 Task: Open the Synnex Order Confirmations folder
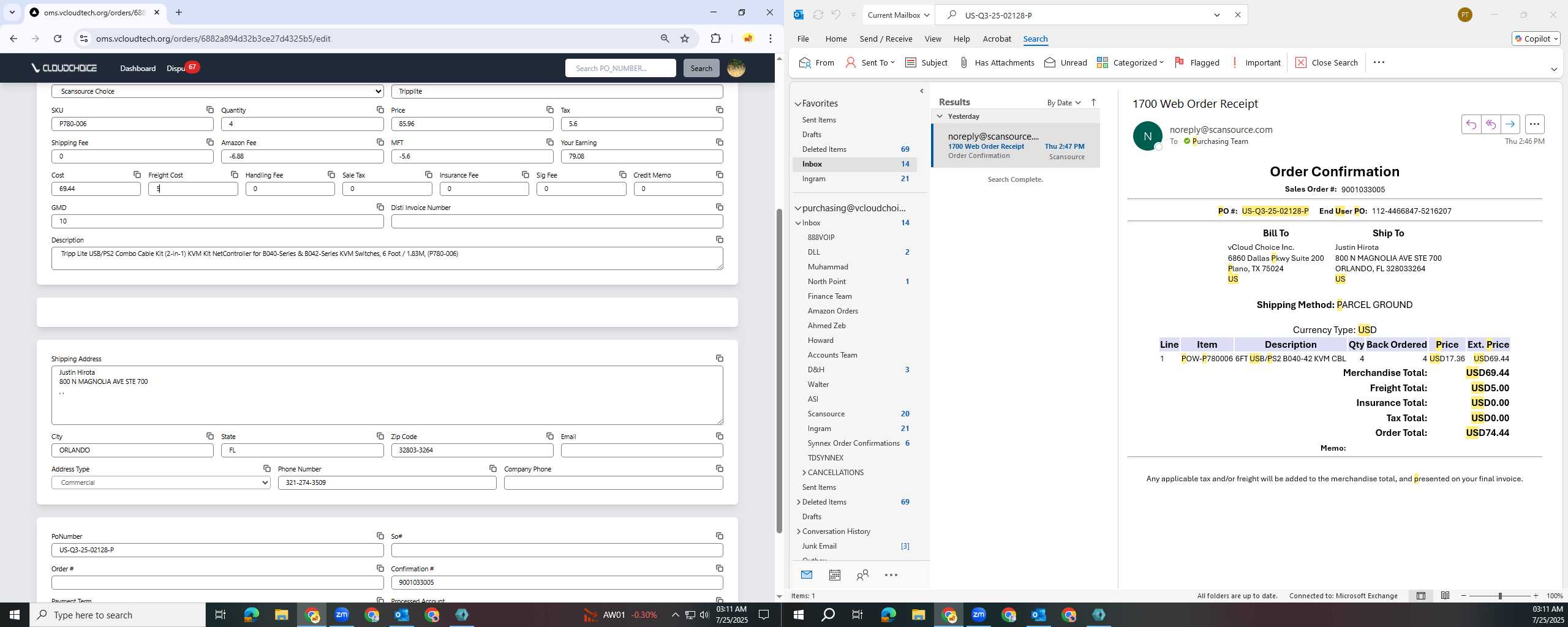[853, 443]
